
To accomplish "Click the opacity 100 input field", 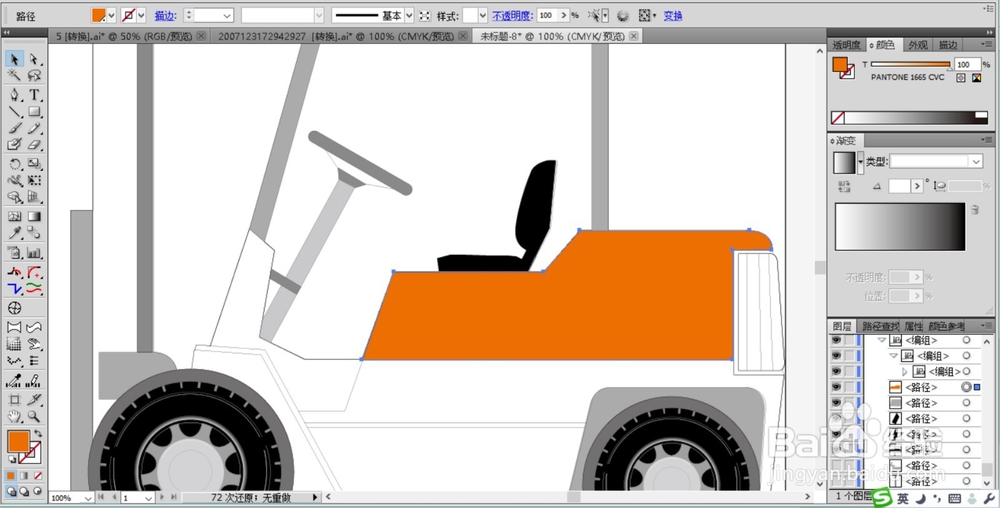I will 547,15.
